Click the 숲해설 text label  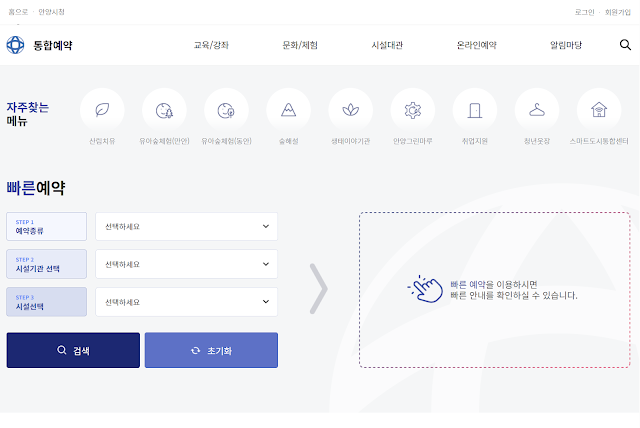tap(289, 141)
